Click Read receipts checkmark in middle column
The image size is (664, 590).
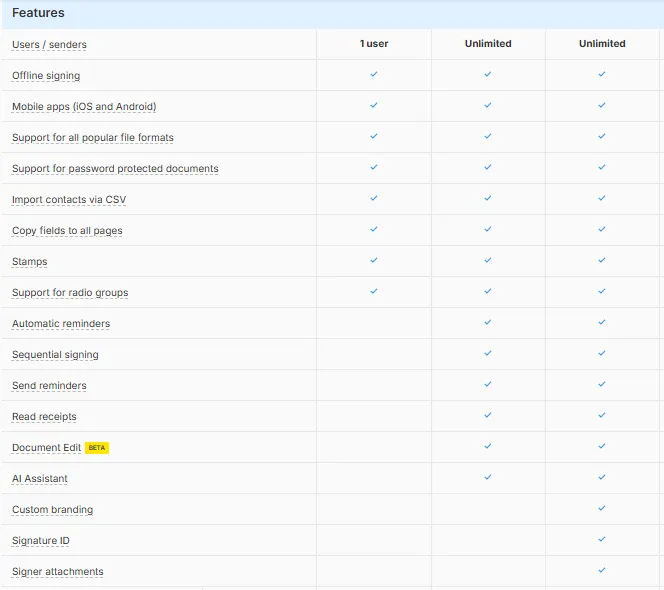(x=488, y=415)
